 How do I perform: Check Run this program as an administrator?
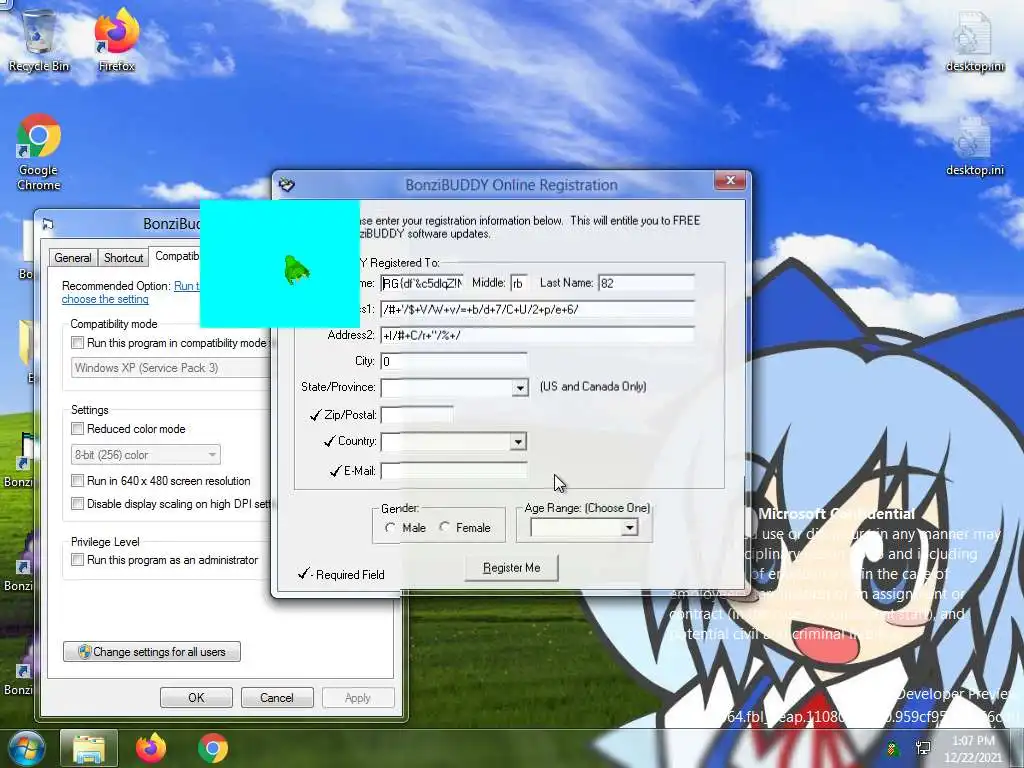tap(78, 560)
